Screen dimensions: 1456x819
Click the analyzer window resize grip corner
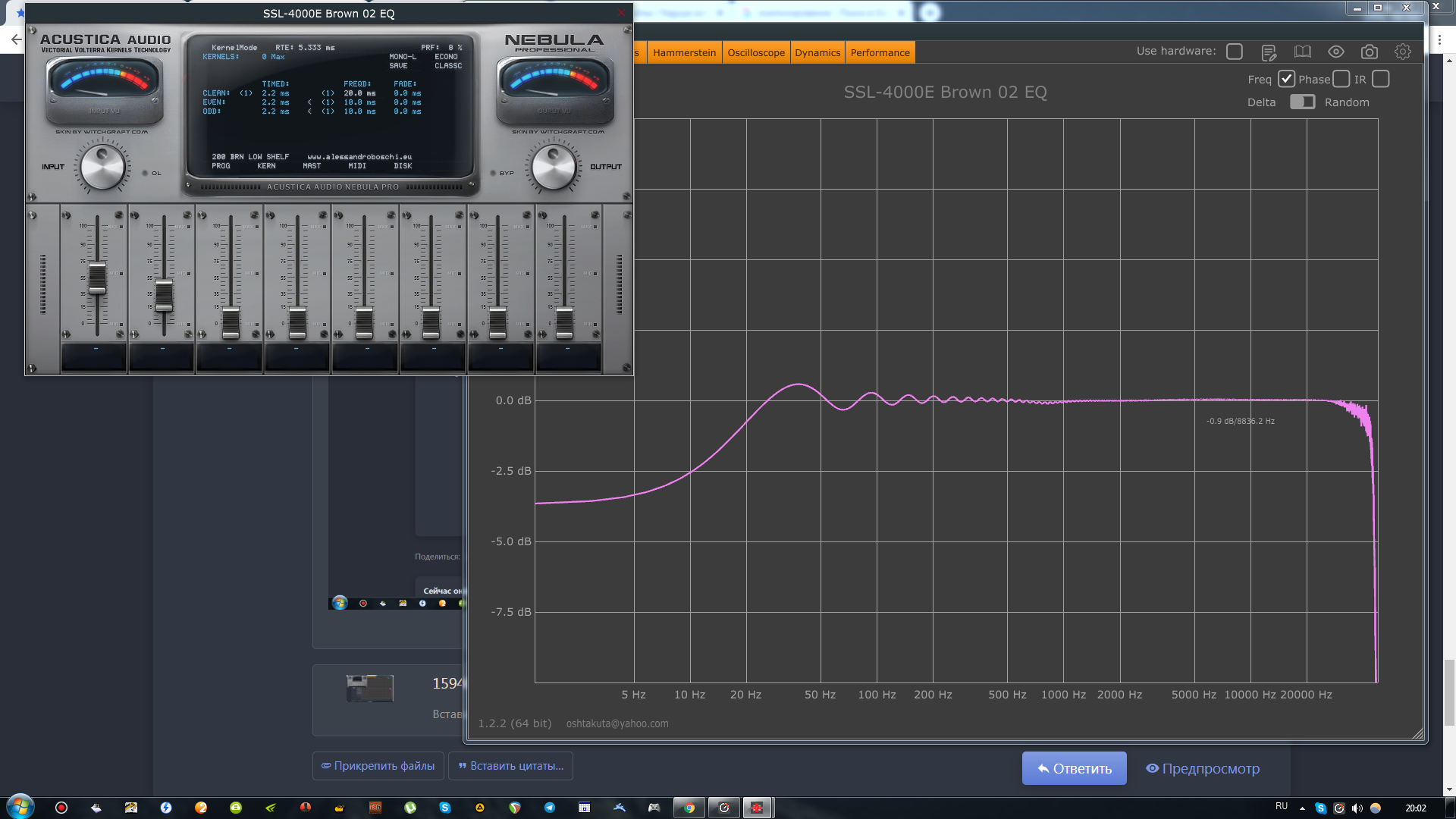click(1418, 733)
